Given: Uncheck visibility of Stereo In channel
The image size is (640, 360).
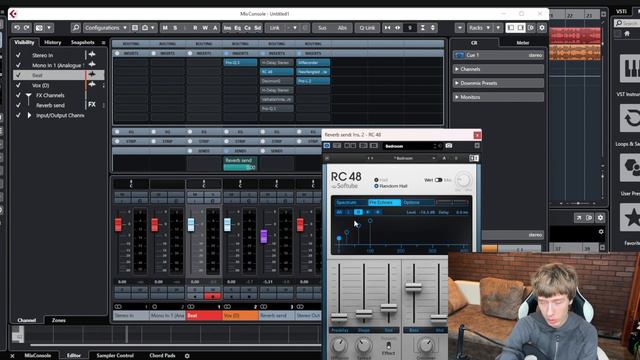Looking at the screenshot, I should (18, 55).
